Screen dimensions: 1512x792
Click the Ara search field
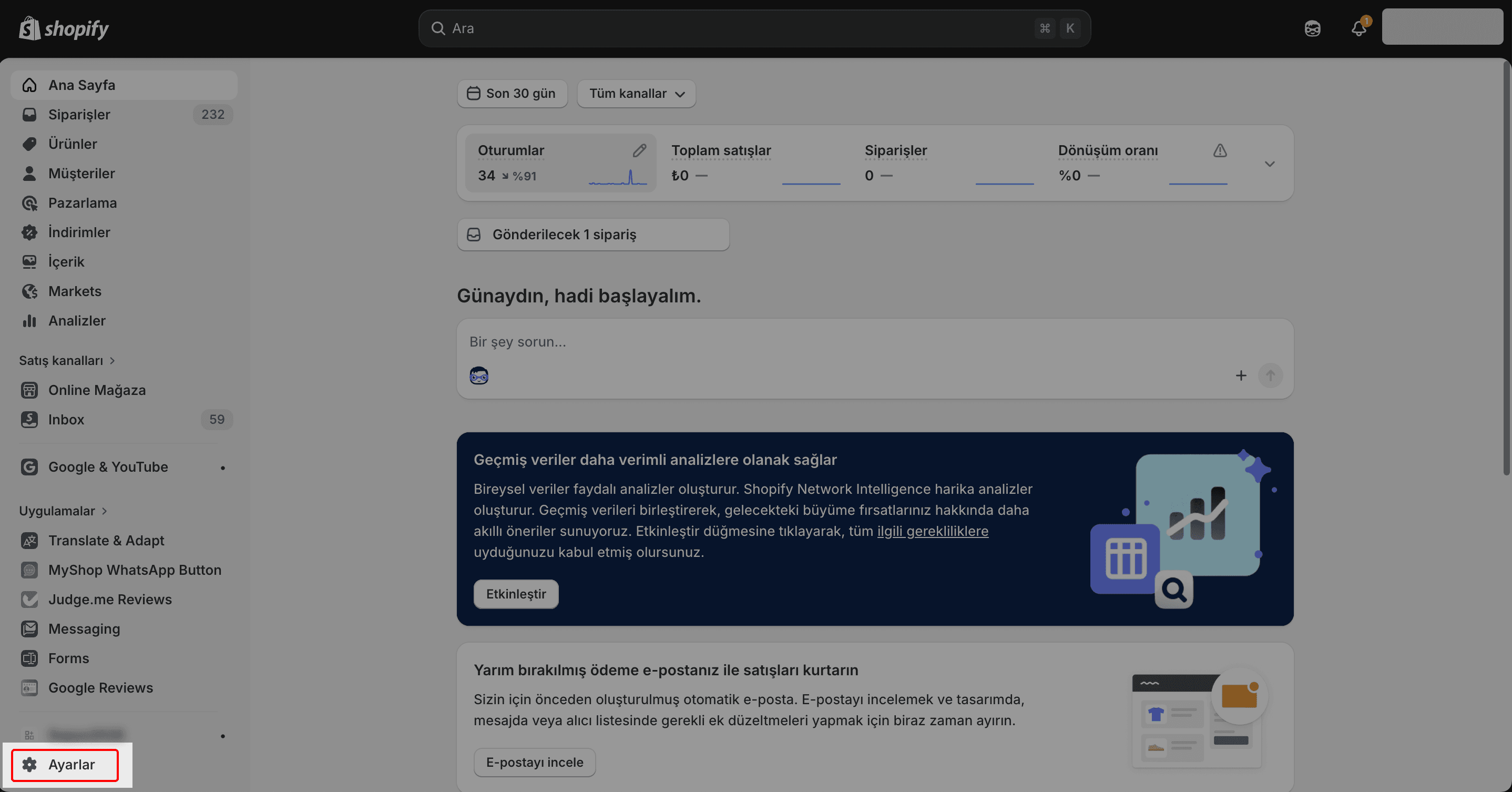740,28
